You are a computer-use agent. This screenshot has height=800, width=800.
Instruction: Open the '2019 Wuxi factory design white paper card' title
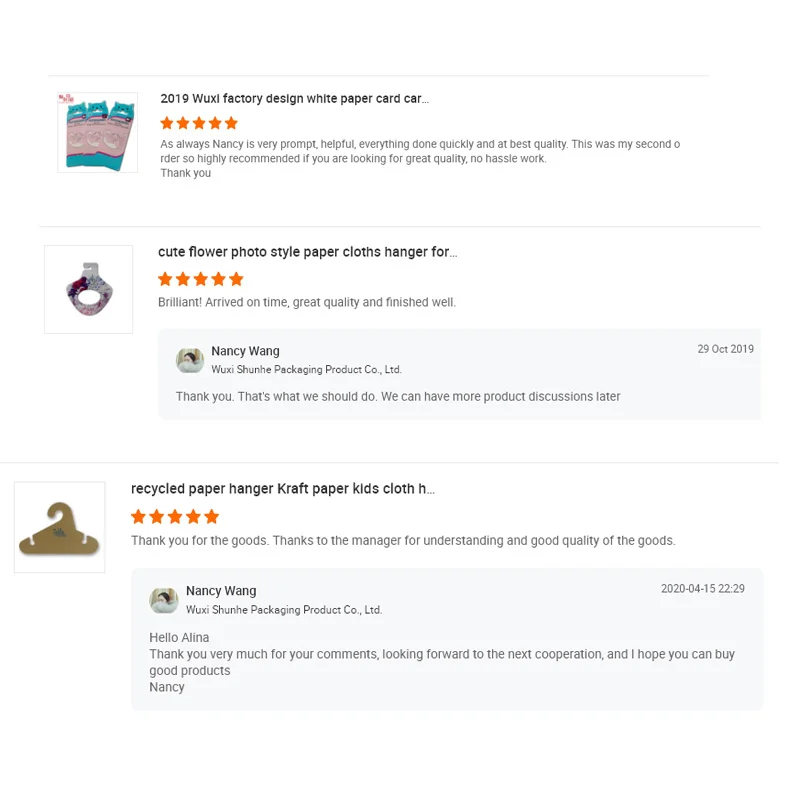point(294,99)
